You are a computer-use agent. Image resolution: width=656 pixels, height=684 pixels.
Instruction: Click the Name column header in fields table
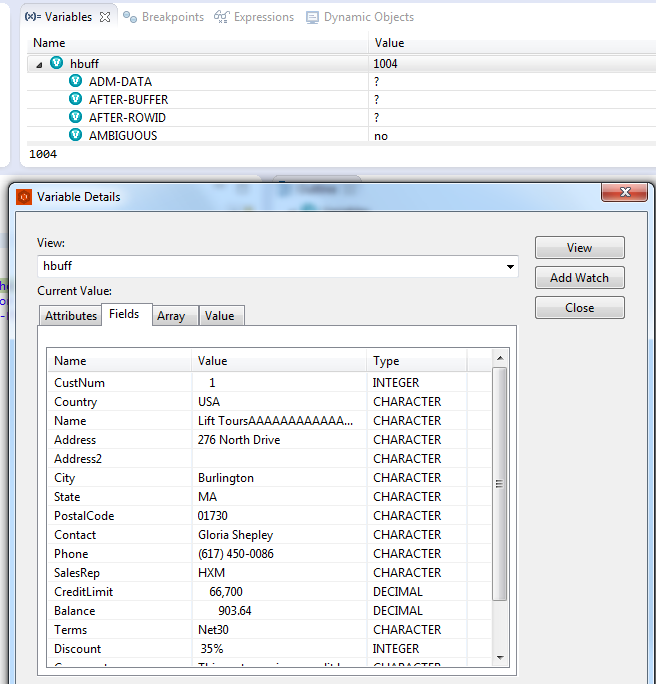point(120,361)
